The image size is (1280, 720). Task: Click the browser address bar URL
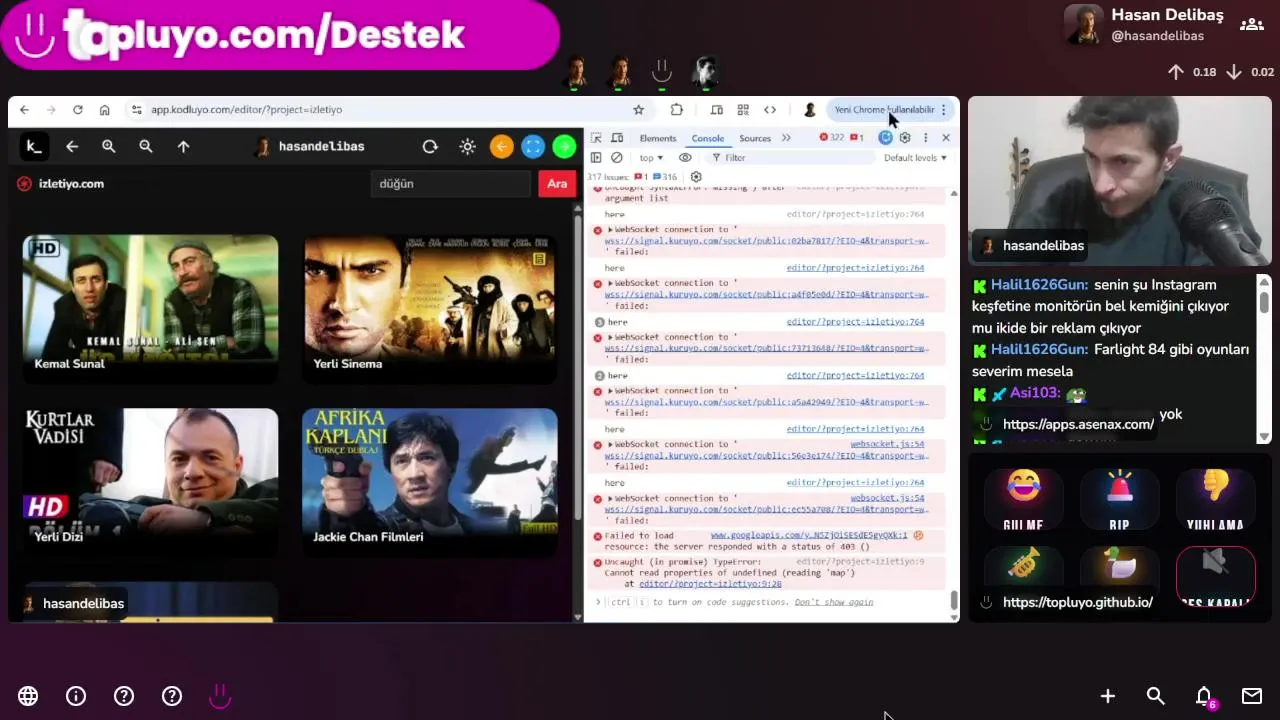(x=246, y=110)
